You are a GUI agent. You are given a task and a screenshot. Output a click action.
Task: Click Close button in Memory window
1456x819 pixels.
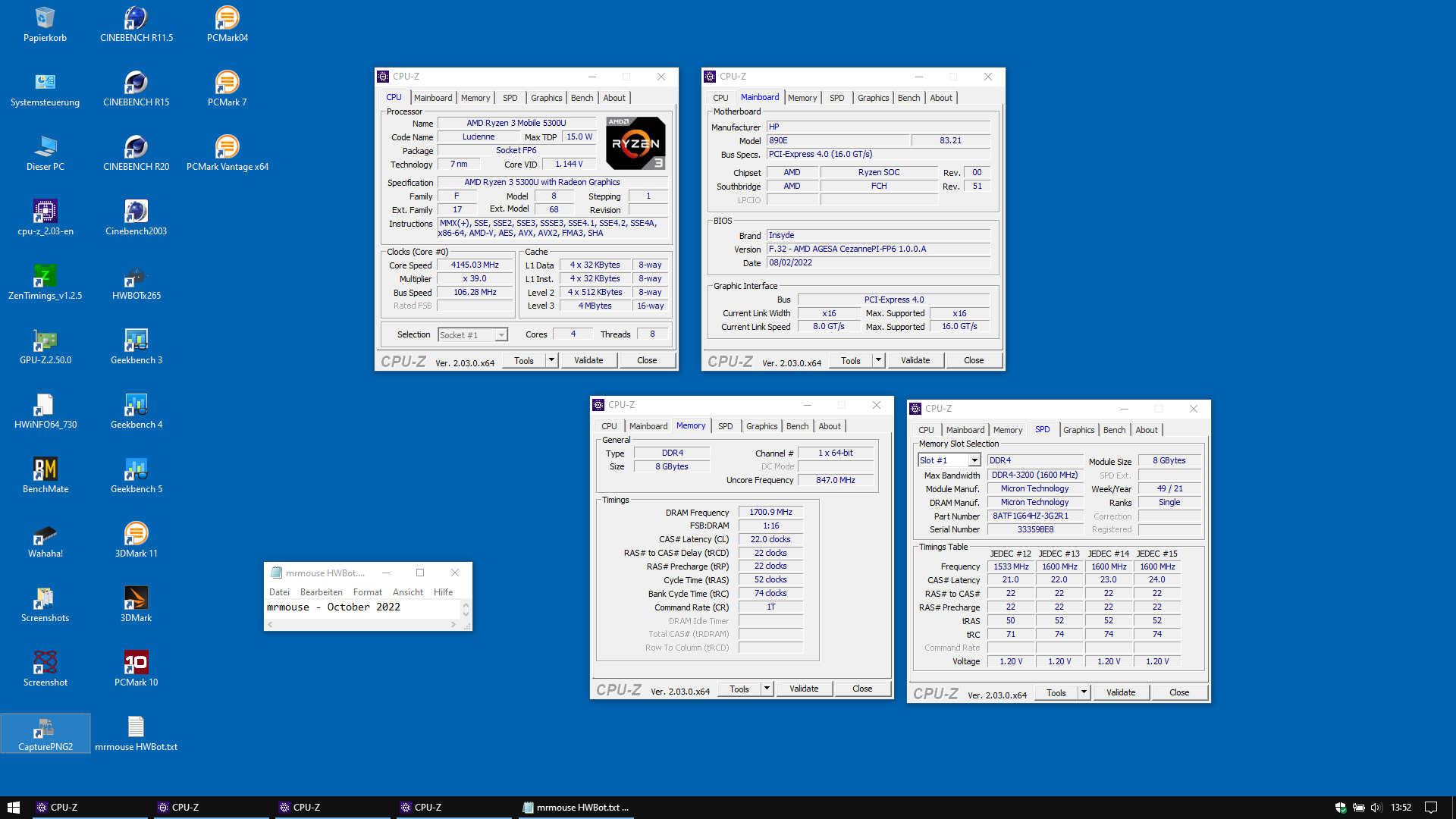click(862, 689)
